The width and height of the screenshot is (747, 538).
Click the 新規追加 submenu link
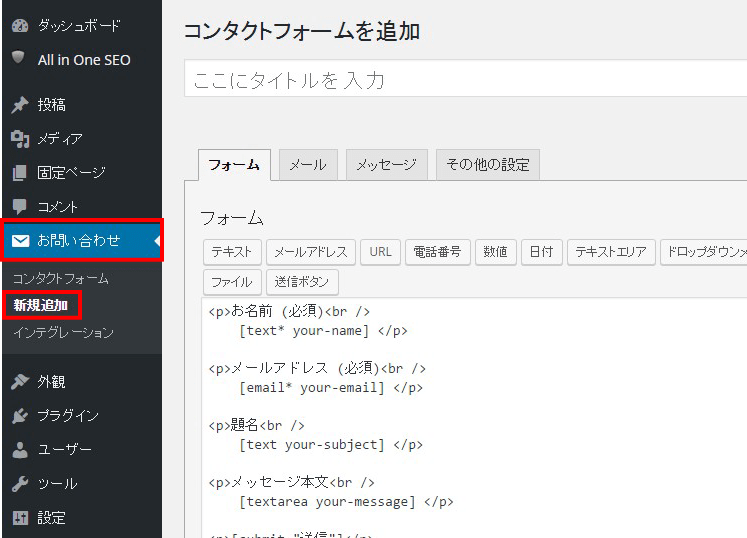point(40,305)
